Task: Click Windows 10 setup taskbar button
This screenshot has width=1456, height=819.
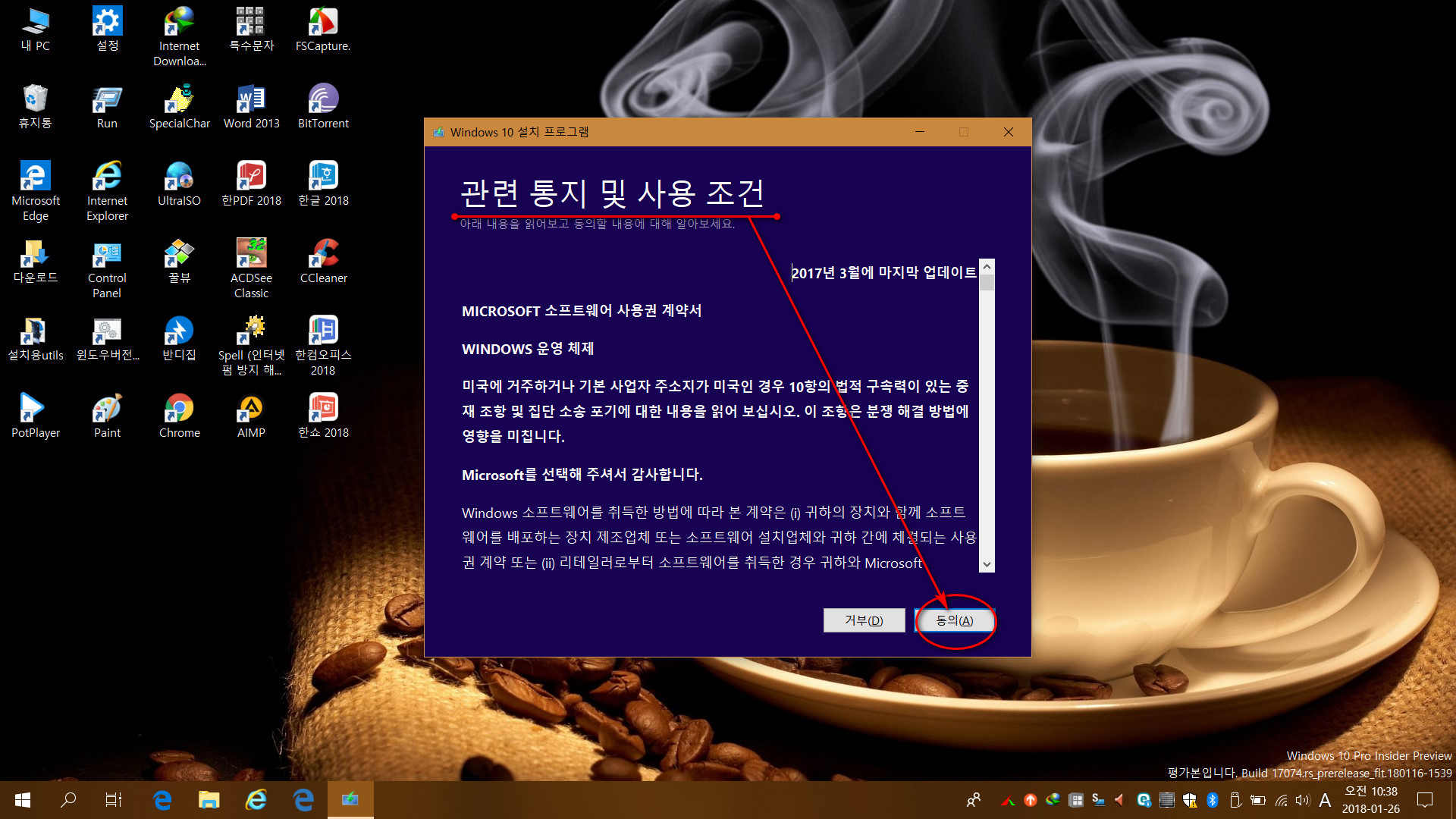Action: (x=350, y=800)
